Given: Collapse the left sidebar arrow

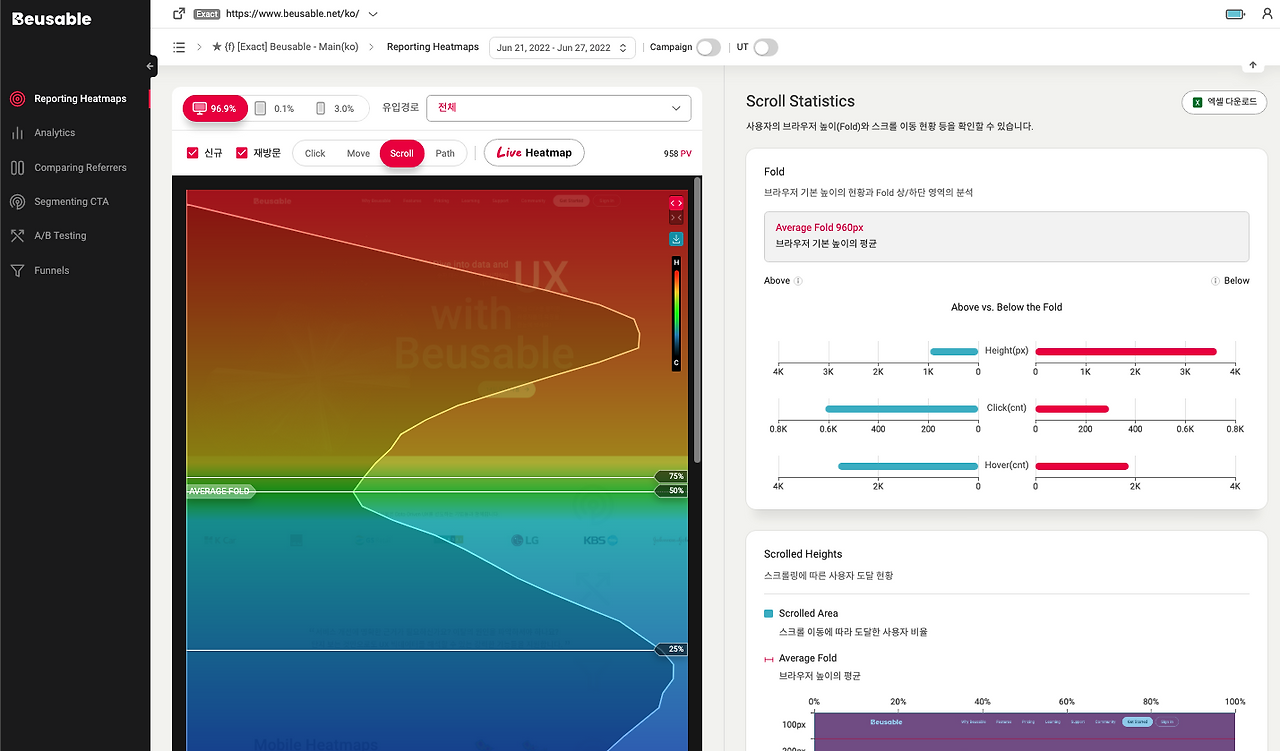Looking at the screenshot, I should (x=151, y=66).
